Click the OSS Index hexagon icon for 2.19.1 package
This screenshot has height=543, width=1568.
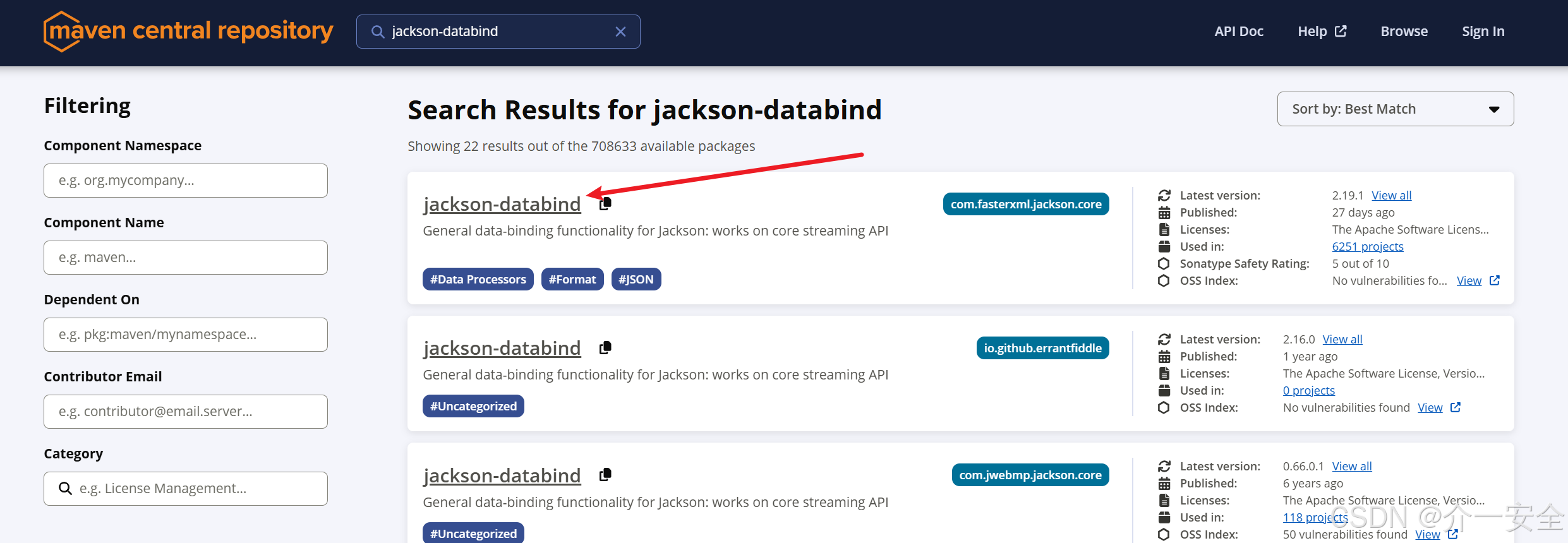1164,280
